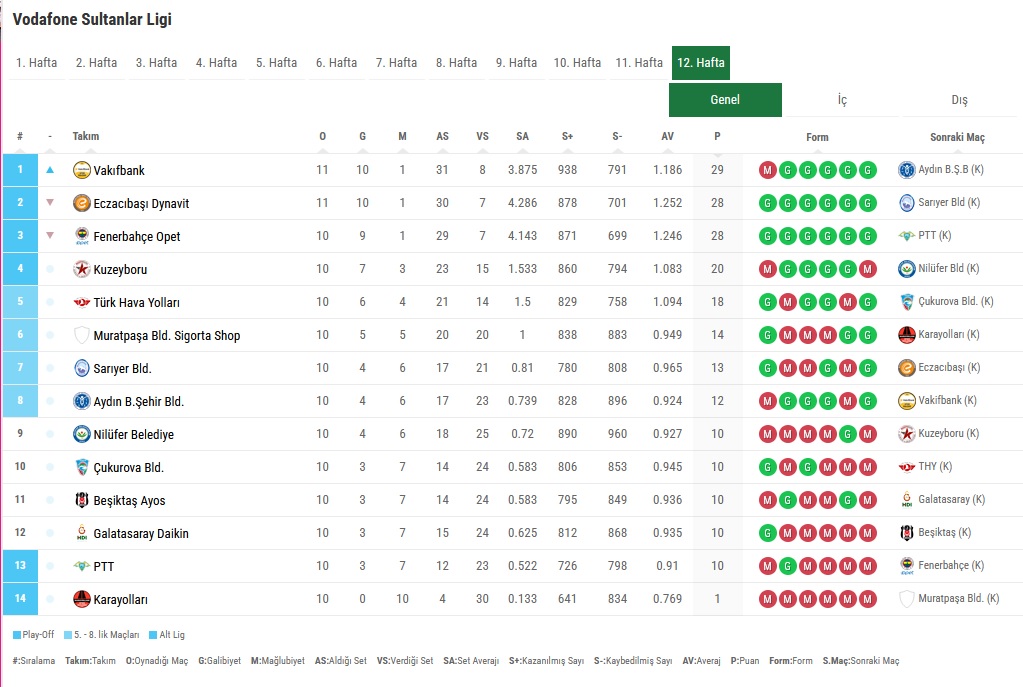Click Eczacıbaşı set average 4.286
The image size is (1023, 687).
[x=523, y=203]
